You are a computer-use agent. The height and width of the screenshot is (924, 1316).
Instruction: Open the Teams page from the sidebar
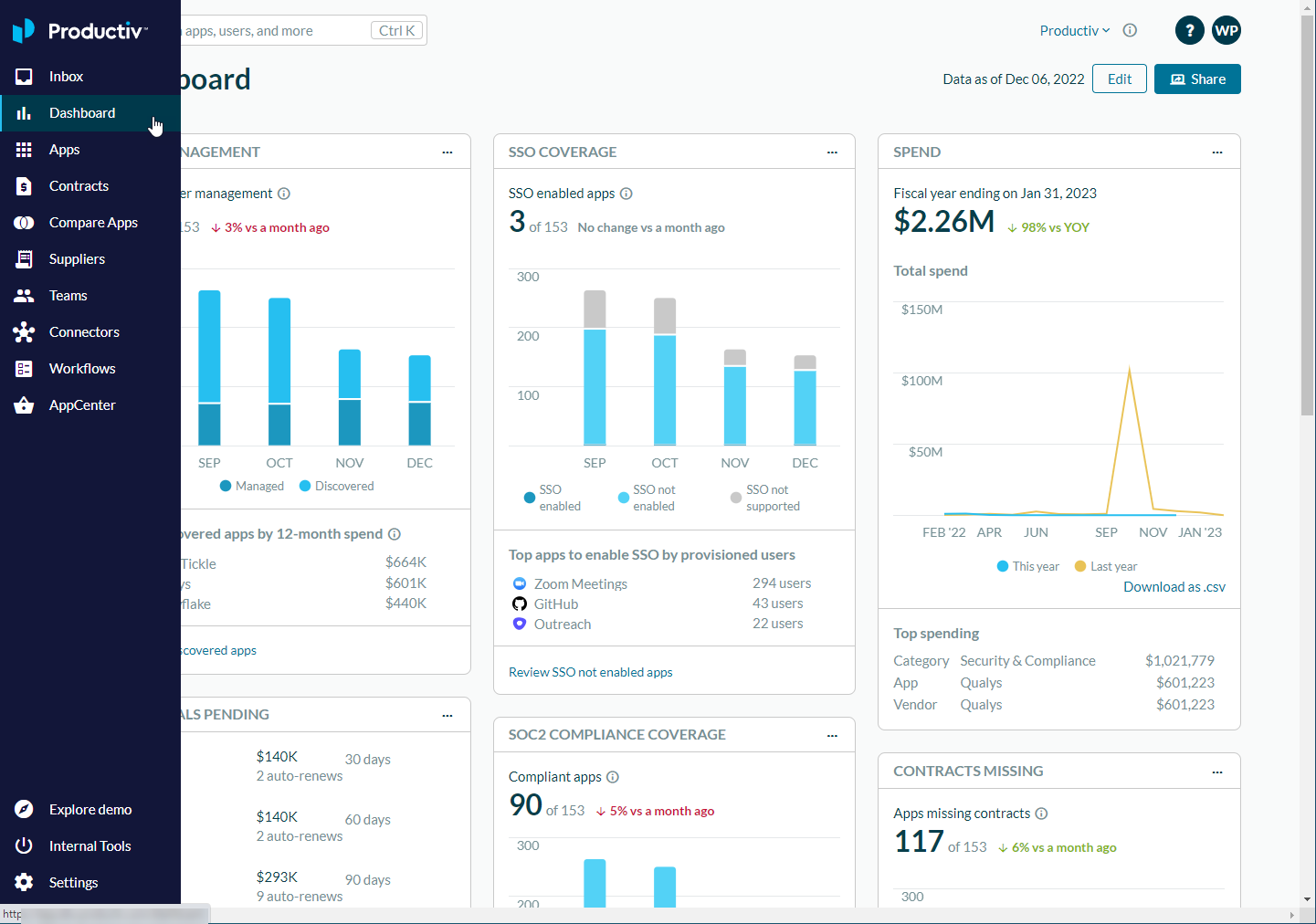click(x=68, y=295)
